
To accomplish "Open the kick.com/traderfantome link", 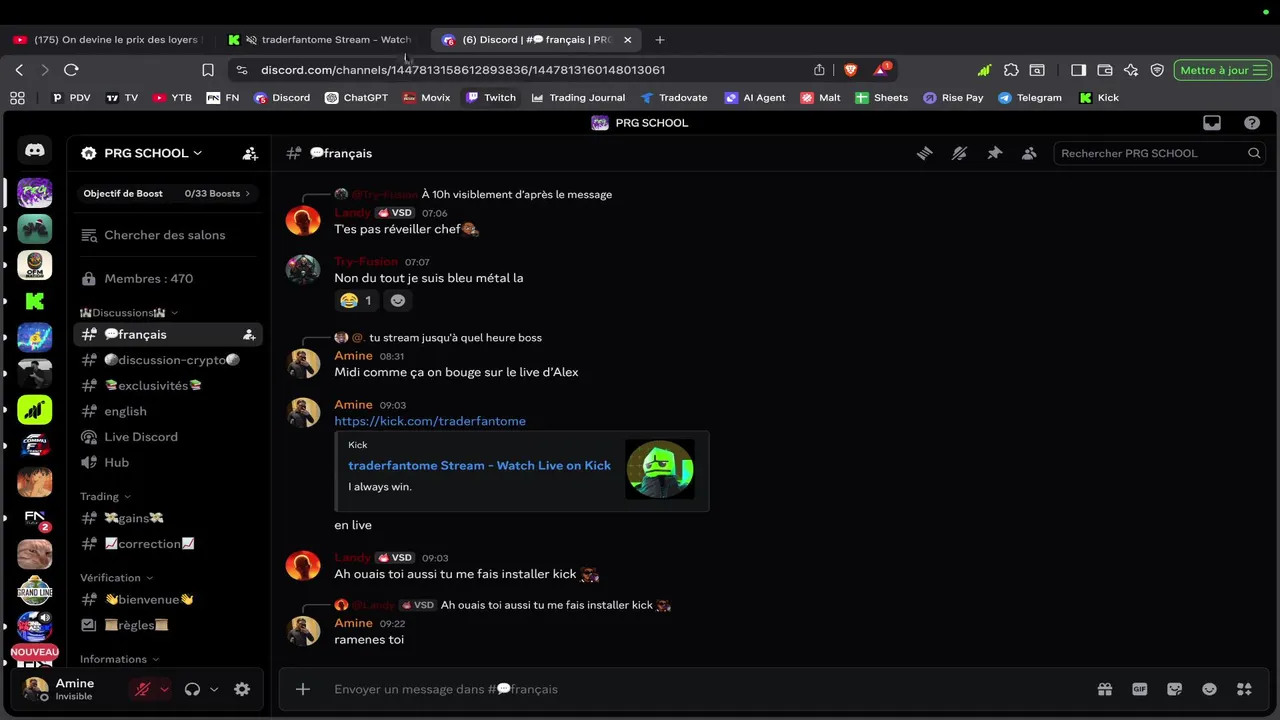I will pos(430,421).
